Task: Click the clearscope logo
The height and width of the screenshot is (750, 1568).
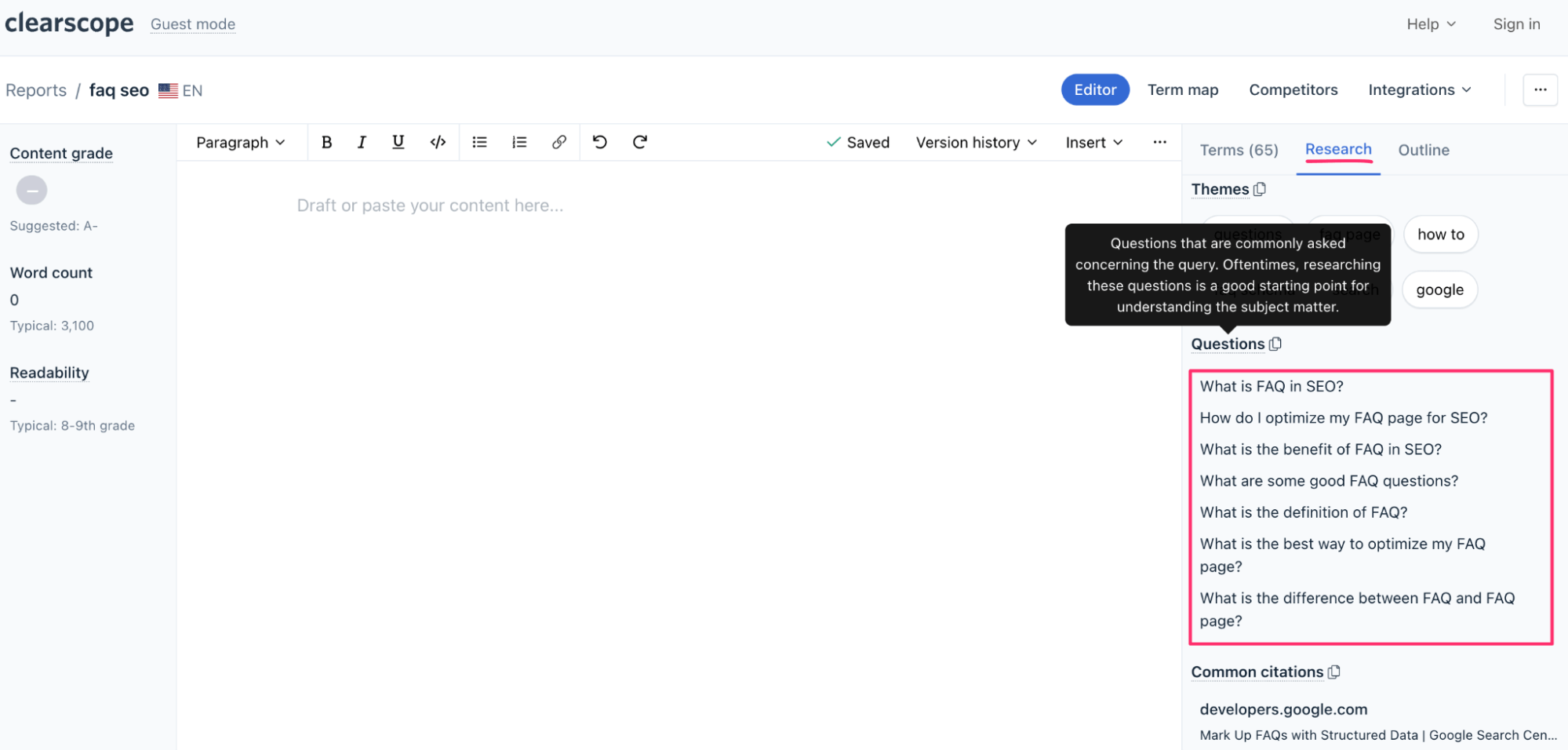Action: point(69,24)
